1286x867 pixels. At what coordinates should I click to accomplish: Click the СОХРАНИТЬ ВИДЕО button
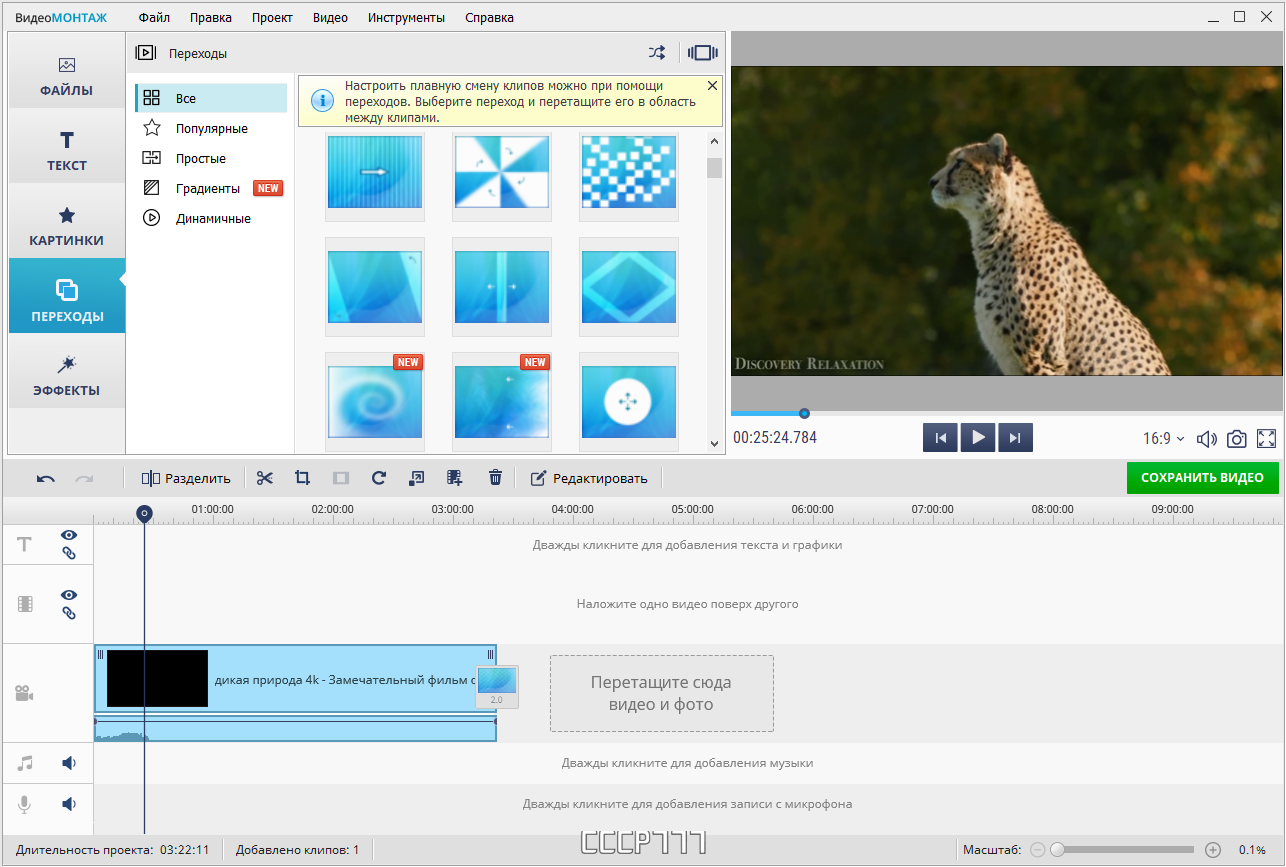[x=1203, y=478]
